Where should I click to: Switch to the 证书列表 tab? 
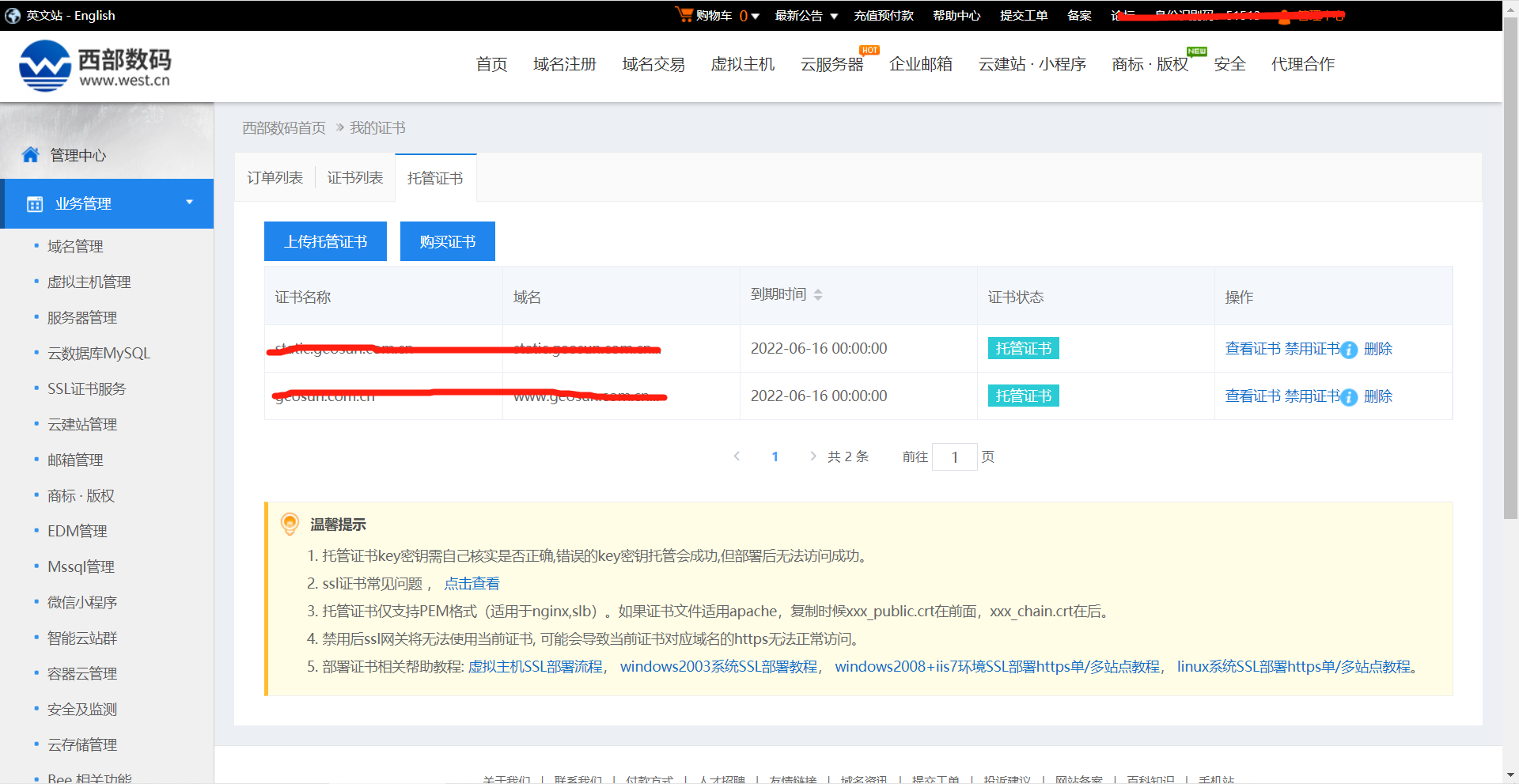coord(354,177)
